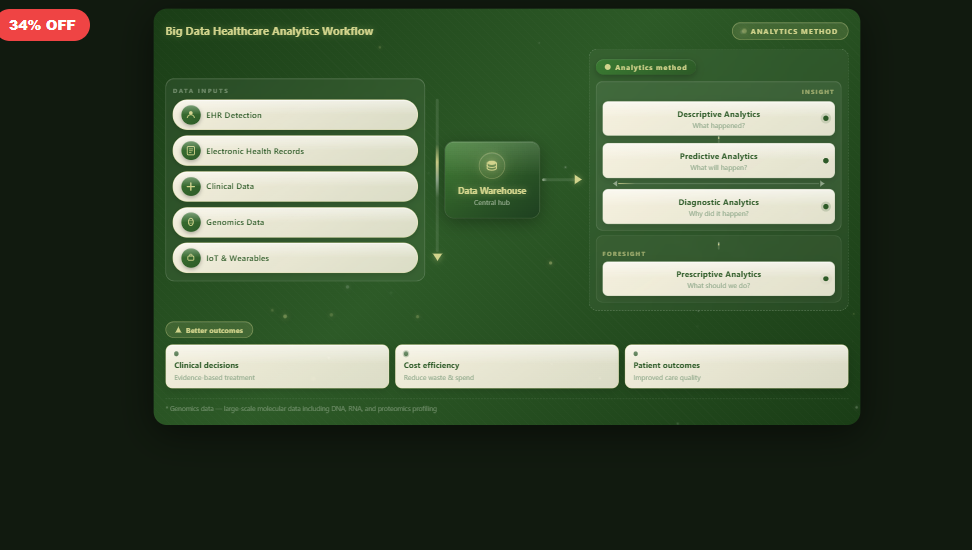Open the Clinical decisions card
Viewport: 972px width, 550px height.
tap(277, 366)
